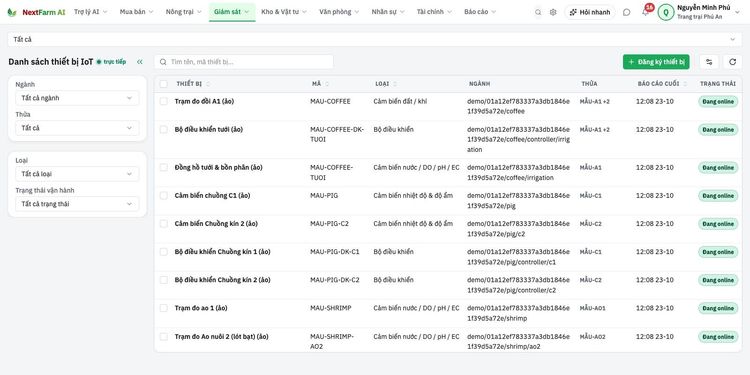
Task: Open the search magnifier in top bar
Action: 538,12
